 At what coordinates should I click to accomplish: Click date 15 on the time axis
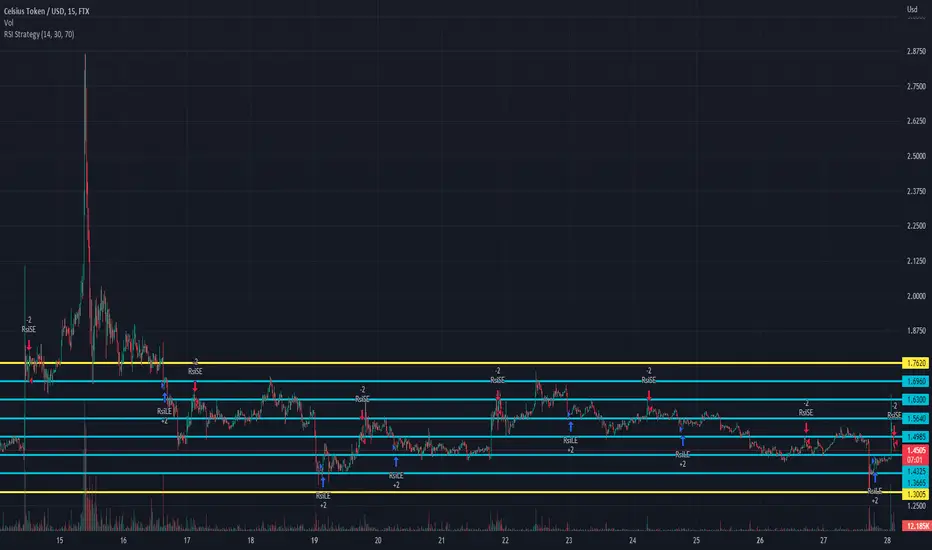pyautogui.click(x=59, y=540)
